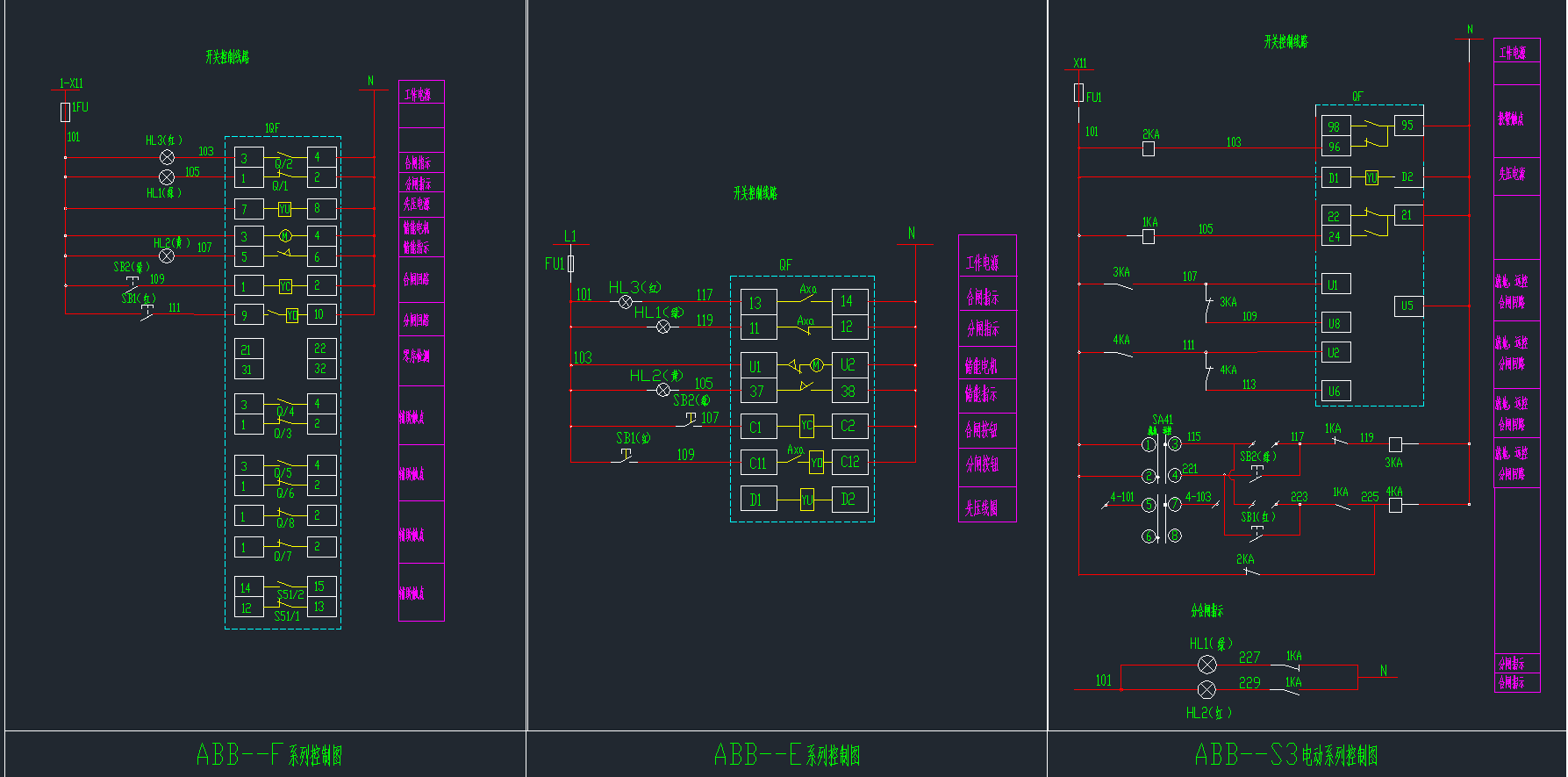Select terminal box 10 in ABB--F drawing
Screen dimensions: 1568x777
322,313
